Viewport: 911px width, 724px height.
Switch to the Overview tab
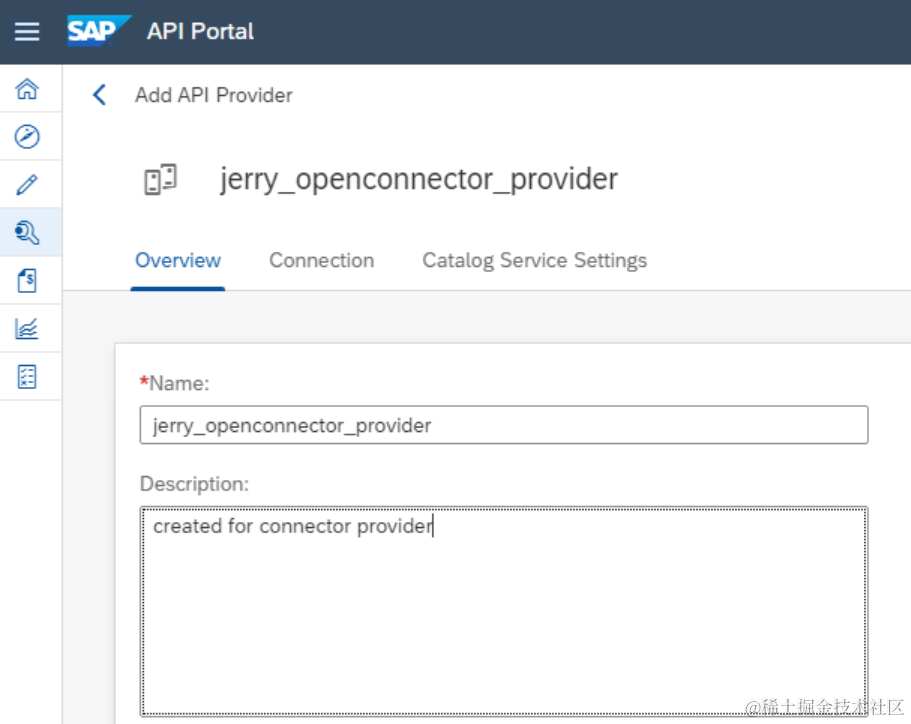pyautogui.click(x=178, y=261)
